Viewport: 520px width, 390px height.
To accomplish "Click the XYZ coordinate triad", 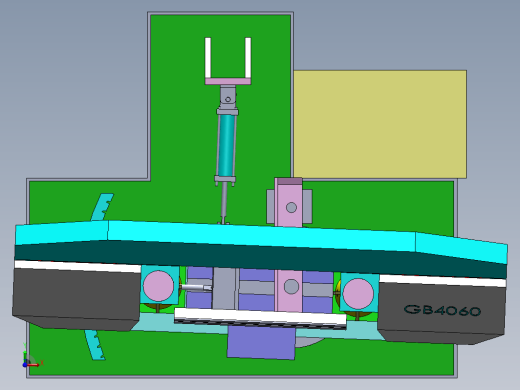I will click(32, 356).
